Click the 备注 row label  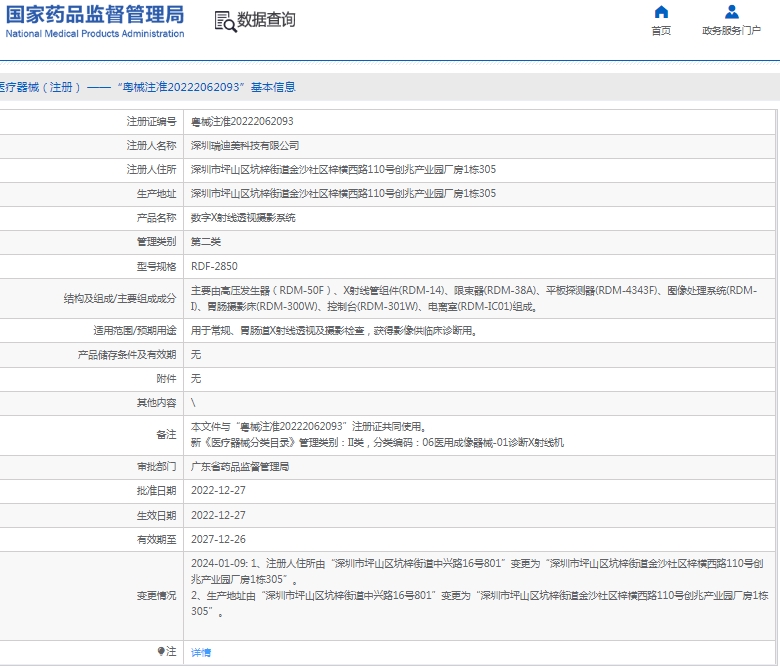point(167,435)
